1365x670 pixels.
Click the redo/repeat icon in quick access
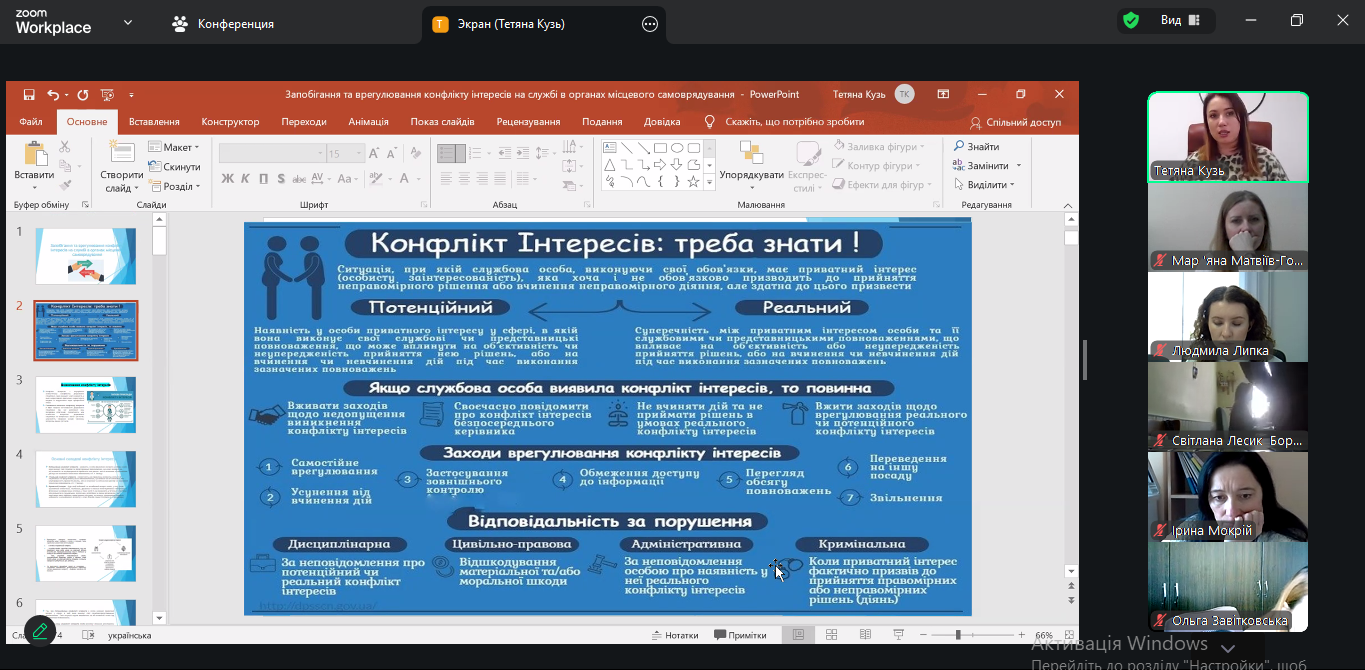pyautogui.click(x=82, y=95)
